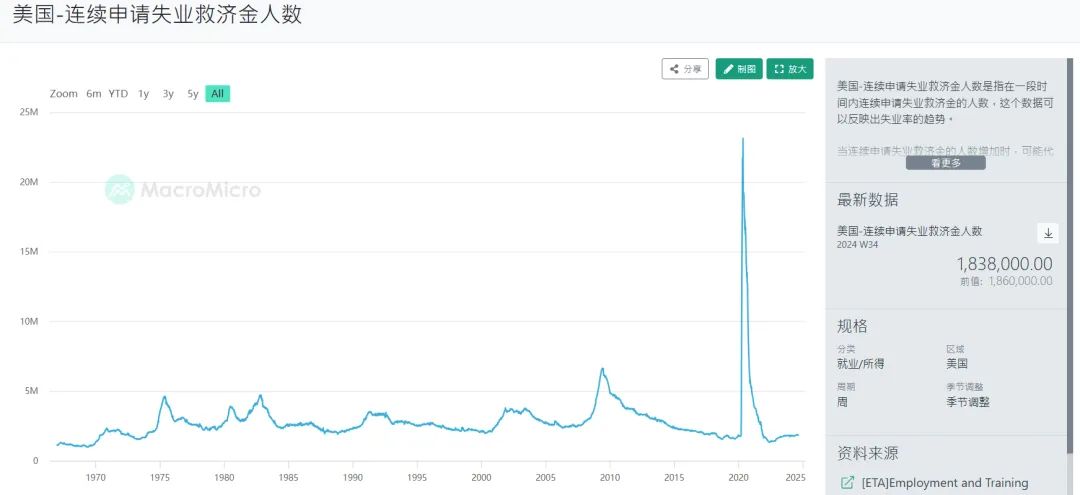This screenshot has width=1080, height=495.
Task: Open the 美国 region link
Action: click(957, 364)
